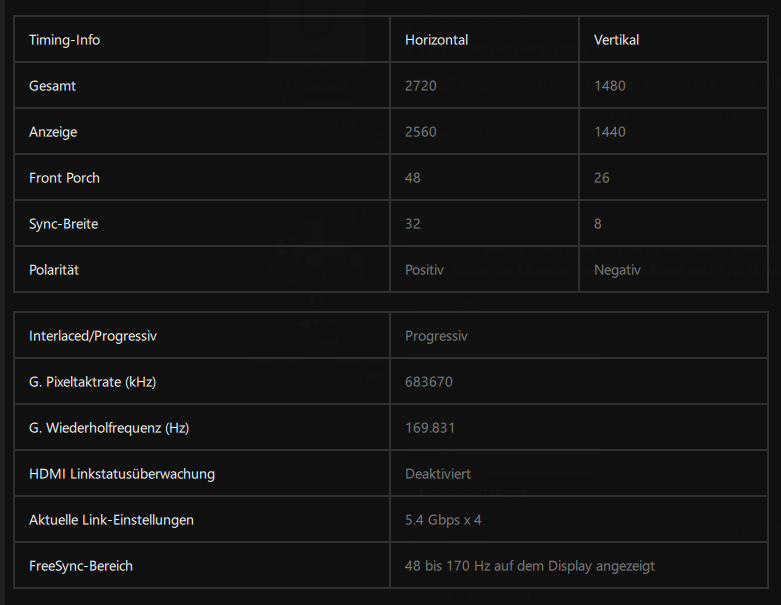Select the Anzeige row label
The height and width of the screenshot is (605, 781).
coord(53,132)
